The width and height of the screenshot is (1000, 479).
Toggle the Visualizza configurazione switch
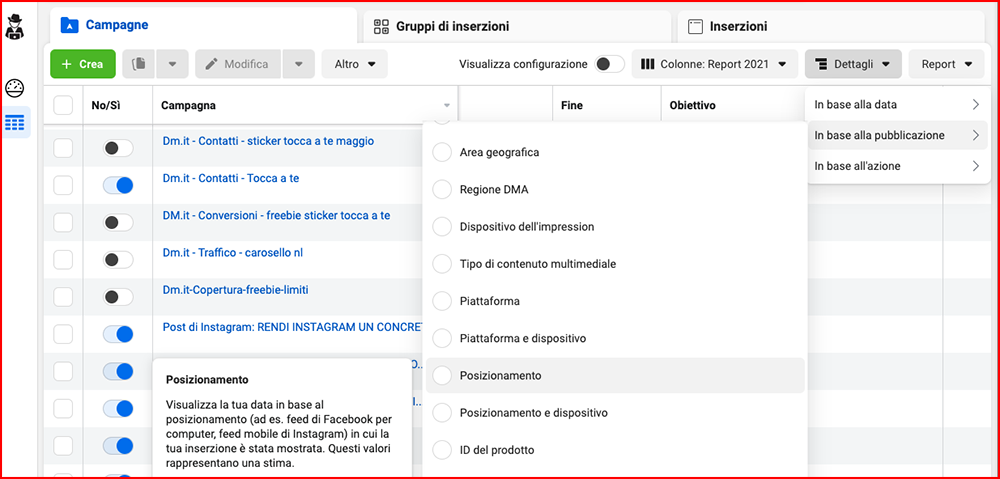[x=609, y=64]
